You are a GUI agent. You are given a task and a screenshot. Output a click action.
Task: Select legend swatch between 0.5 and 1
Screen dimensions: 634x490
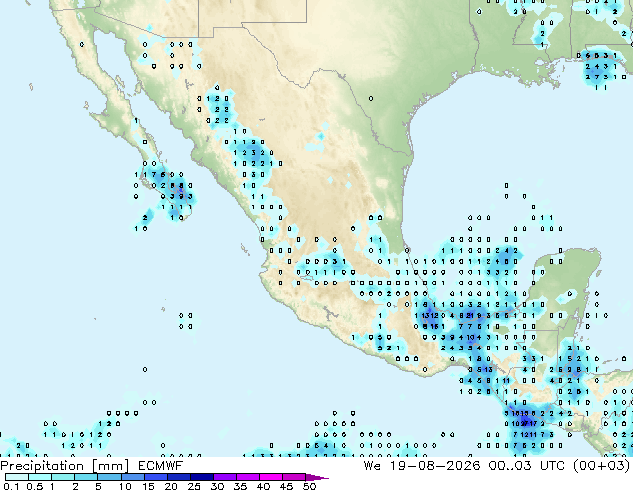[x=40, y=477]
